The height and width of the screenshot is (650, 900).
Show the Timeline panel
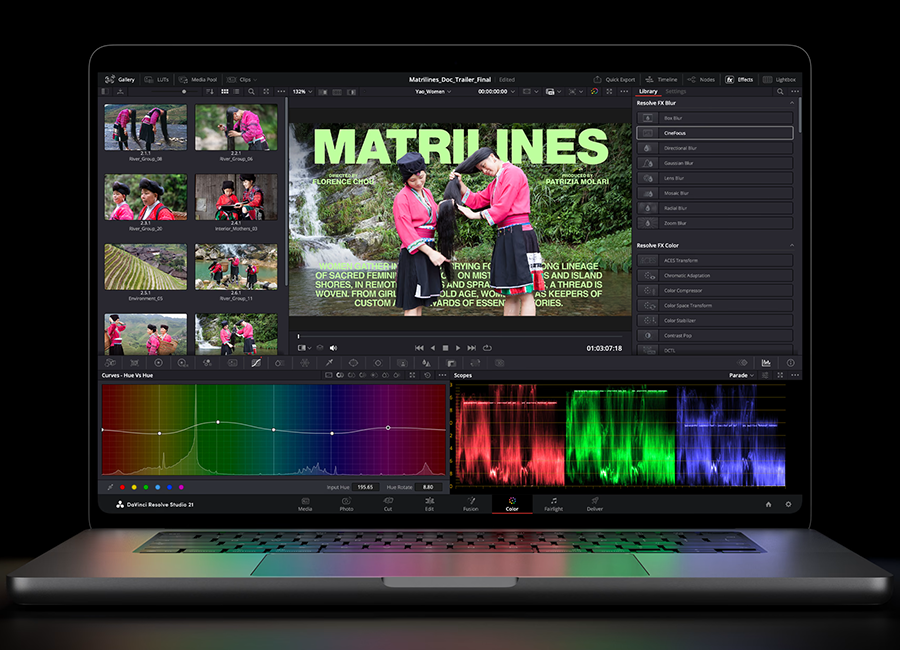[x=661, y=79]
